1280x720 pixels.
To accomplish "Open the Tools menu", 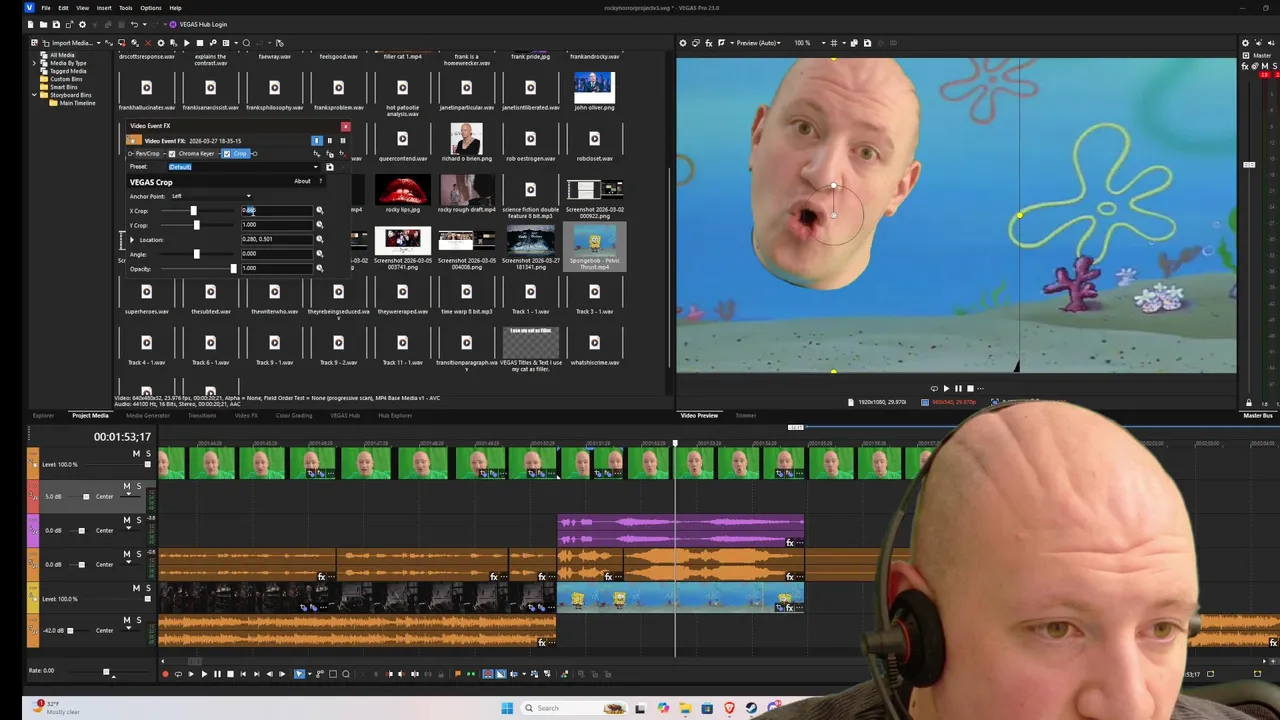I will pos(125,8).
